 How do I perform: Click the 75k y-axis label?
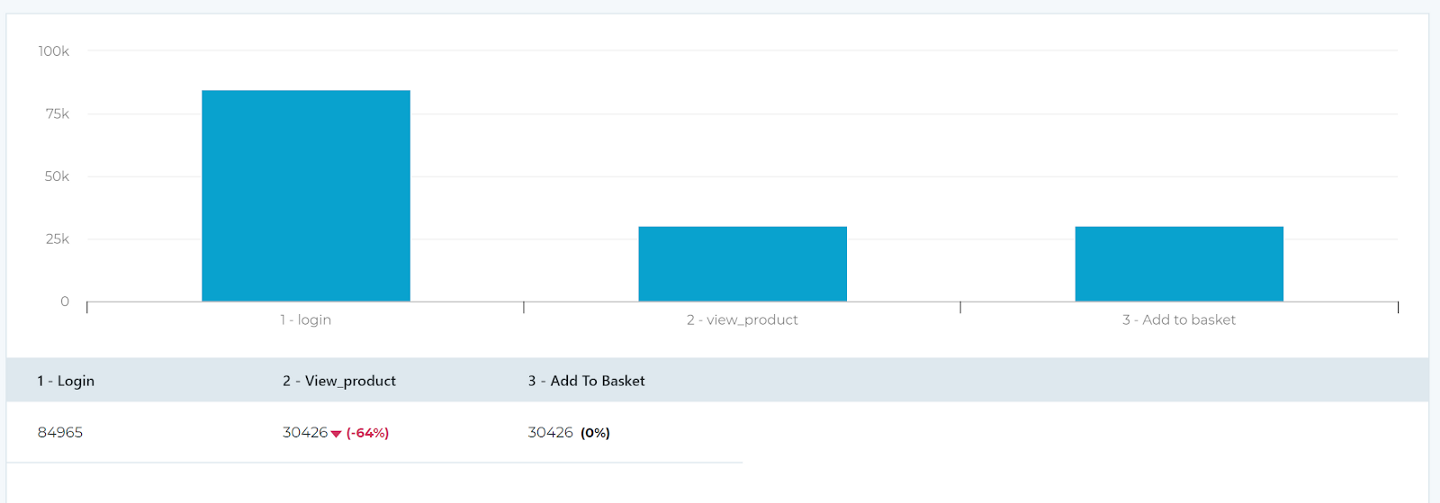pyautogui.click(x=56, y=114)
